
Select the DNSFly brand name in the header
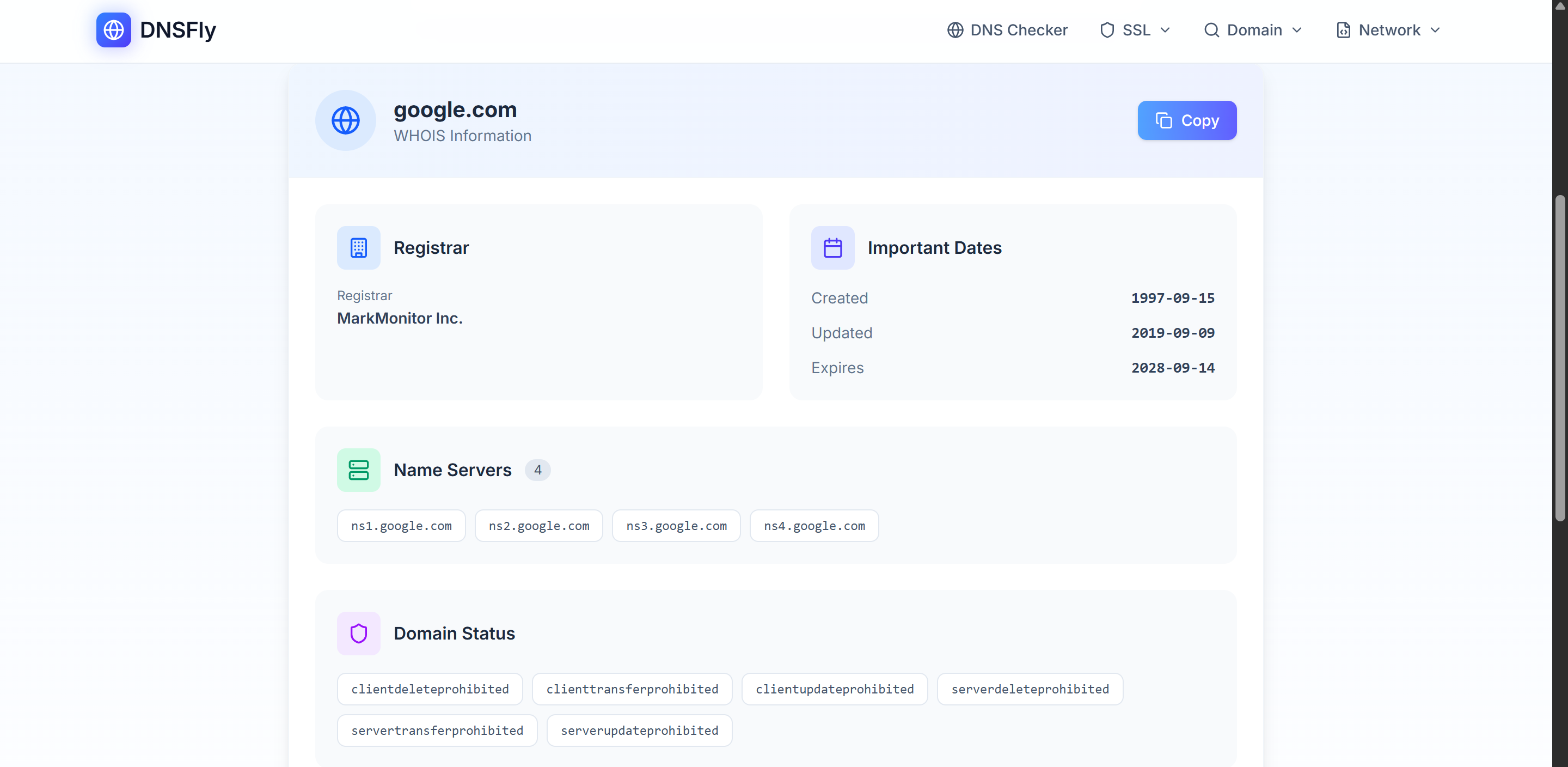tap(177, 29)
